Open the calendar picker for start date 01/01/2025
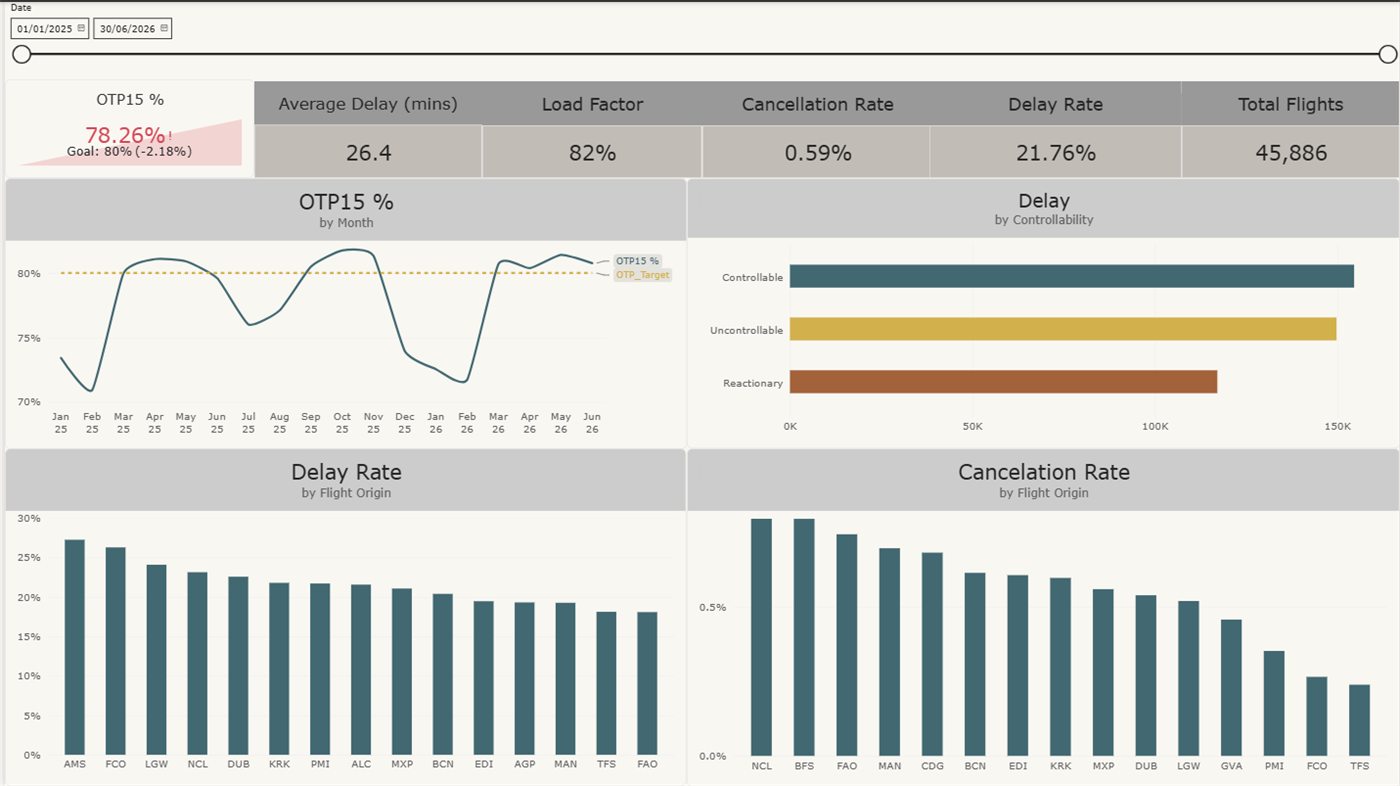The image size is (1400, 786). tap(81, 28)
